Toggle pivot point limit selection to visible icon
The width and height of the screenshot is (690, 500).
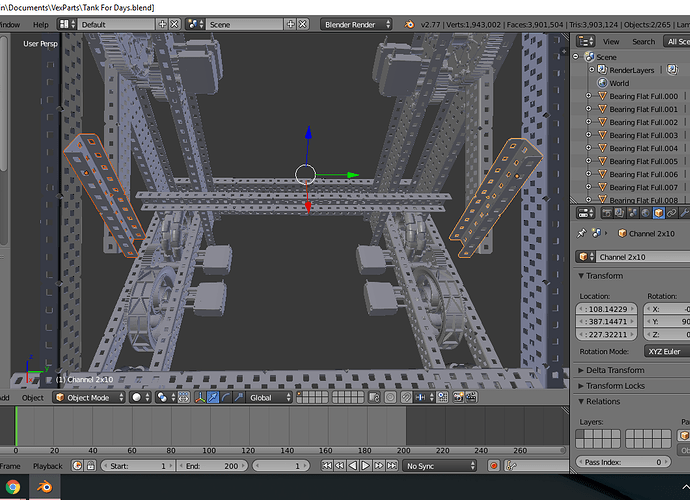tap(184, 397)
